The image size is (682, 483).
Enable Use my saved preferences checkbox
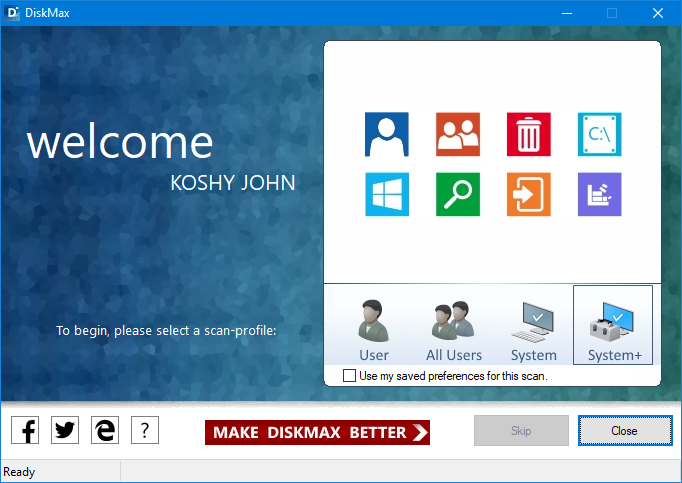click(349, 376)
